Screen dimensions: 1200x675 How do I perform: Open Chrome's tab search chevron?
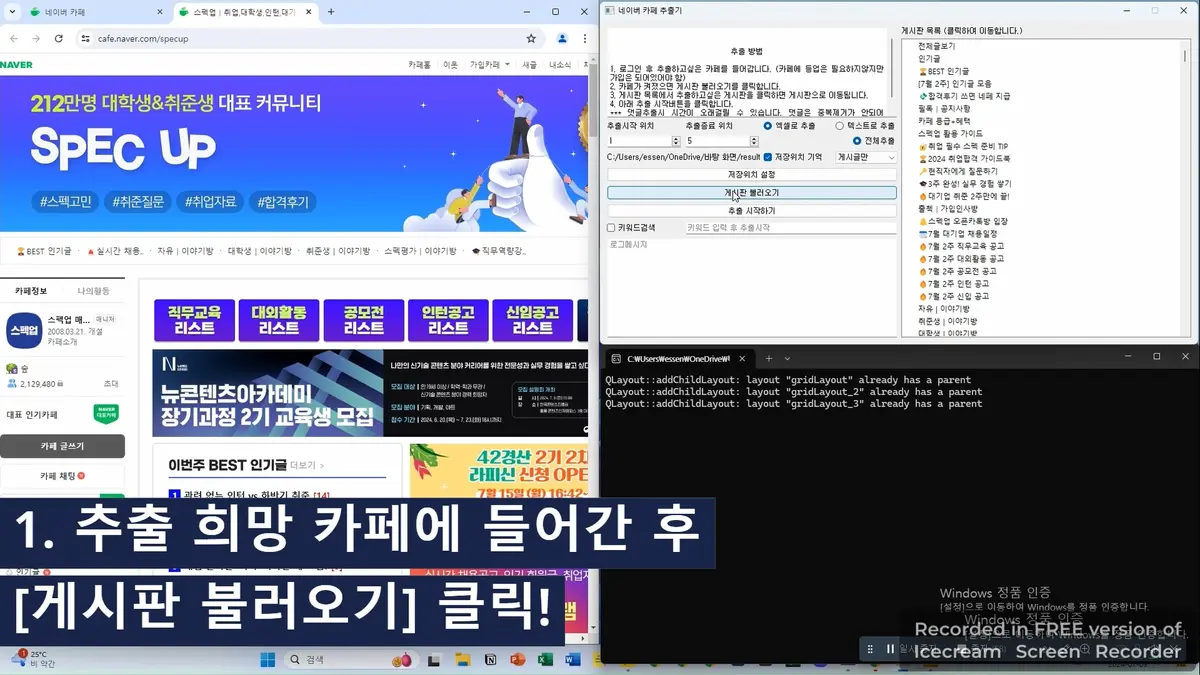12,12
